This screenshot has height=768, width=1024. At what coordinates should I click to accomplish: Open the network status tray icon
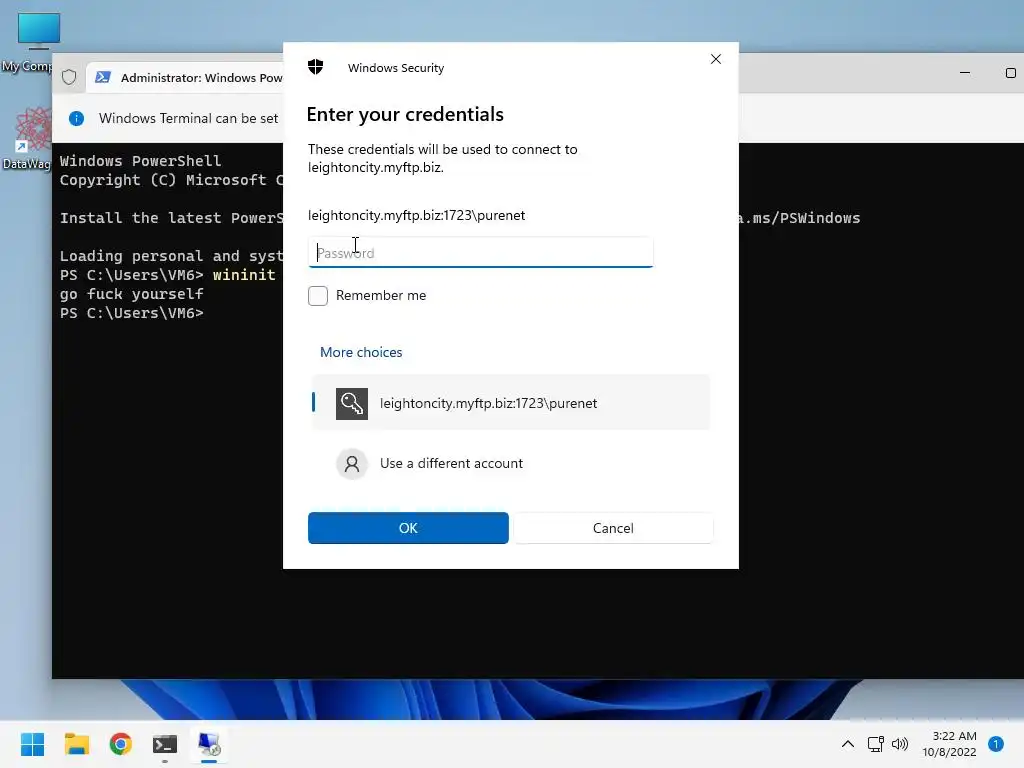point(876,744)
